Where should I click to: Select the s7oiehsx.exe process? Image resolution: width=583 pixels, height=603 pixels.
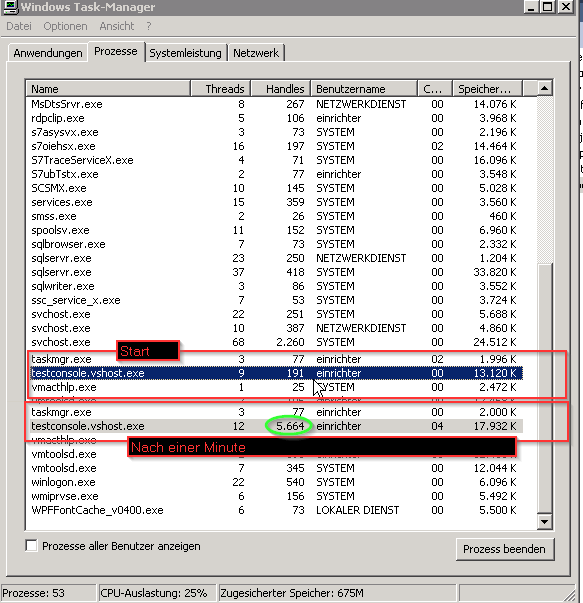(274, 146)
